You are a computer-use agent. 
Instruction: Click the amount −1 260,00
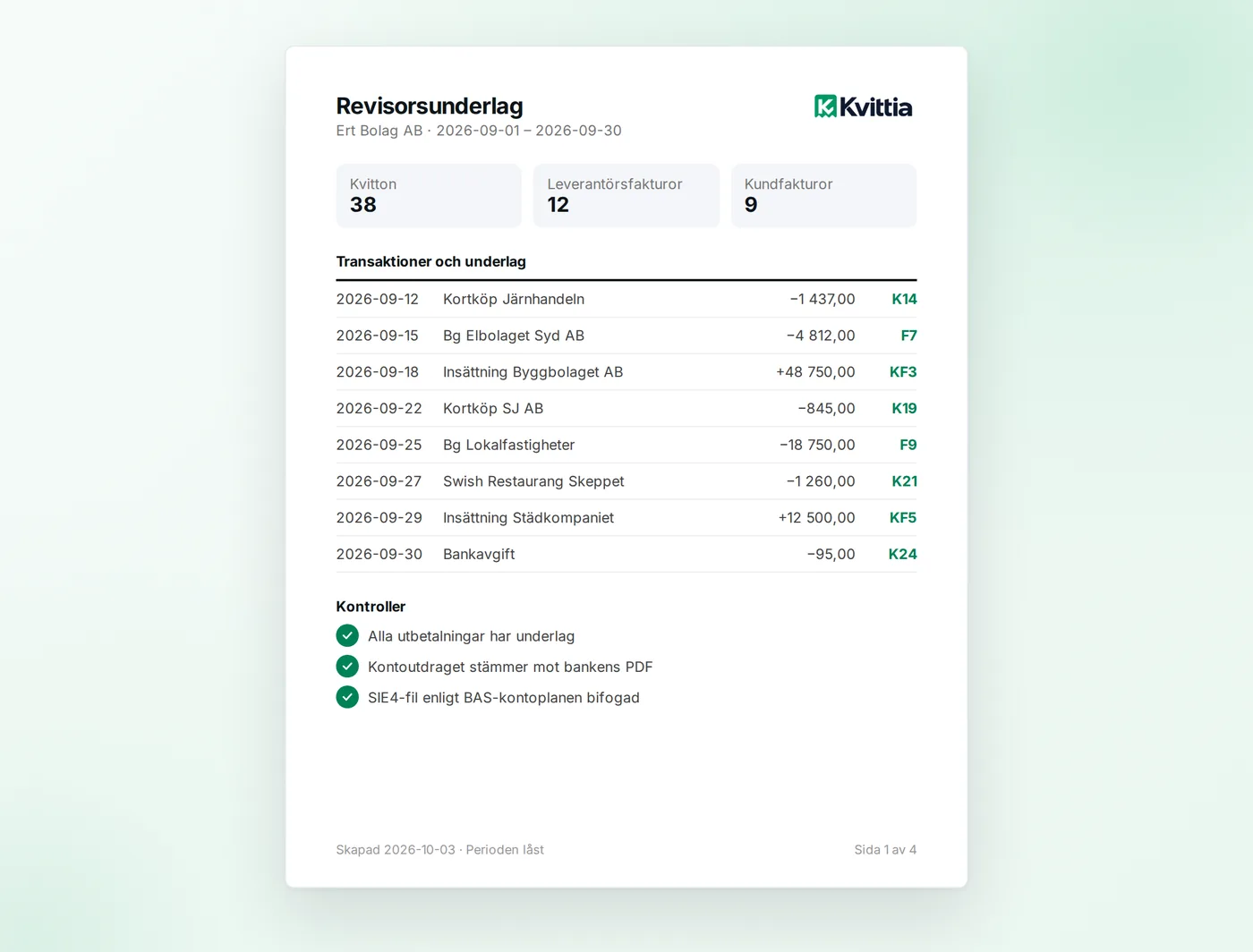(821, 480)
